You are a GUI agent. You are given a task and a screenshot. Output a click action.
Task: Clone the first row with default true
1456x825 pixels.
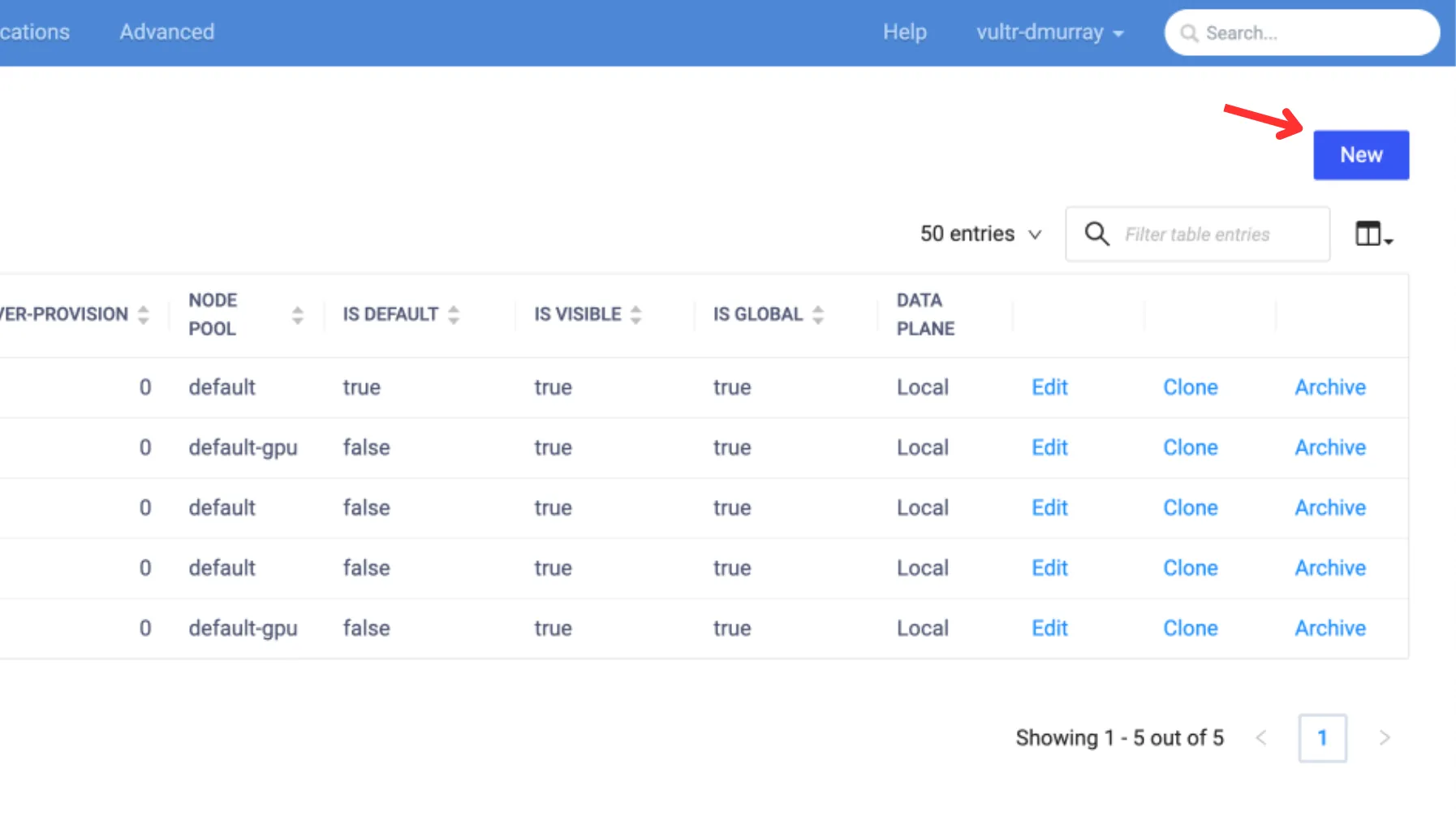coord(1191,387)
